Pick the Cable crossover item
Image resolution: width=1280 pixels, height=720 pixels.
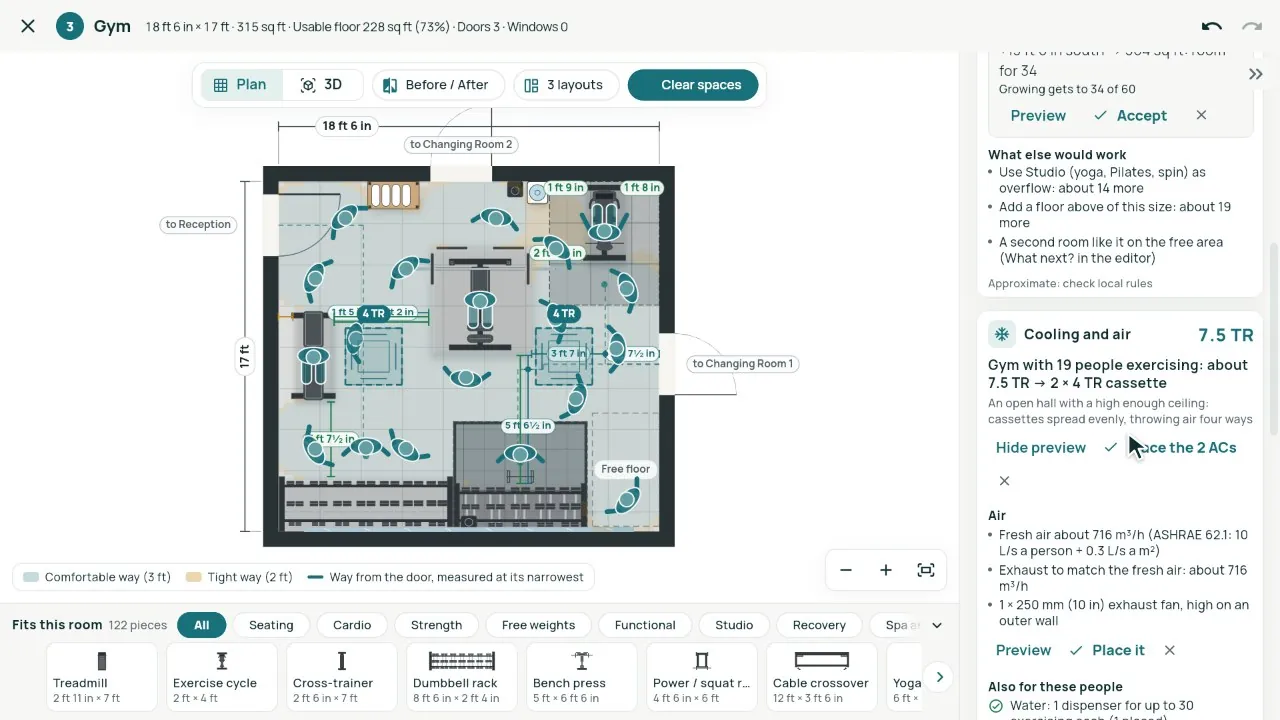[x=822, y=676]
